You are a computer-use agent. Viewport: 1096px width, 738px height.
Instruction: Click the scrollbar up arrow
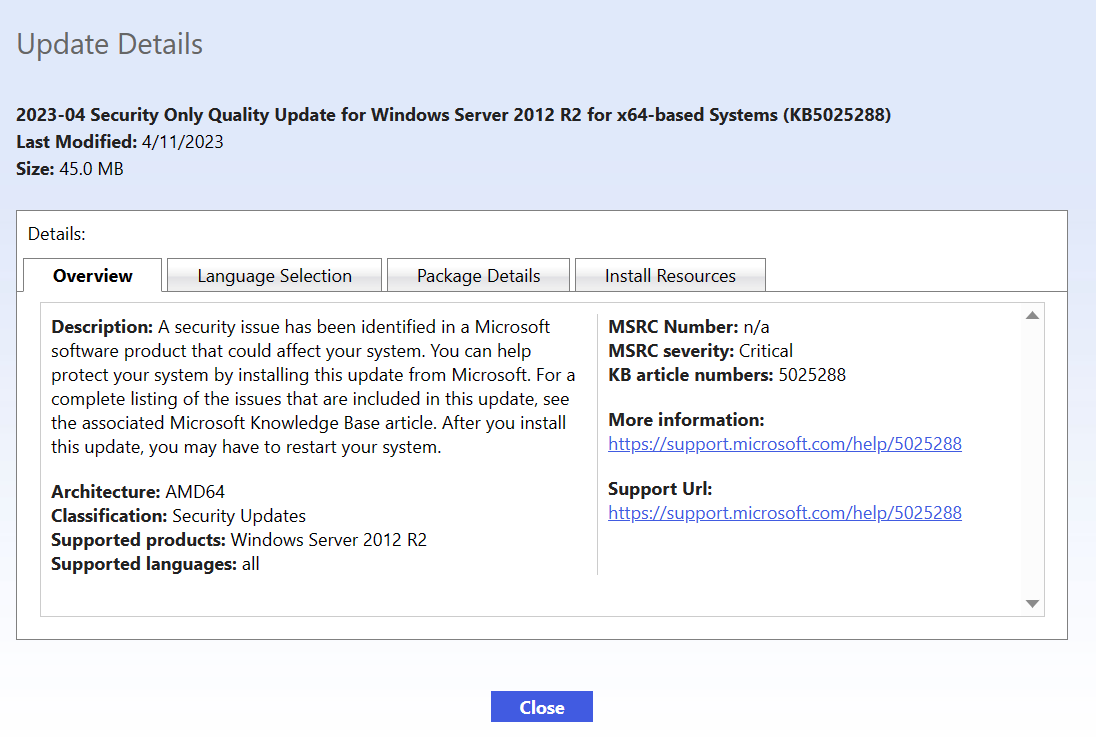click(1032, 315)
